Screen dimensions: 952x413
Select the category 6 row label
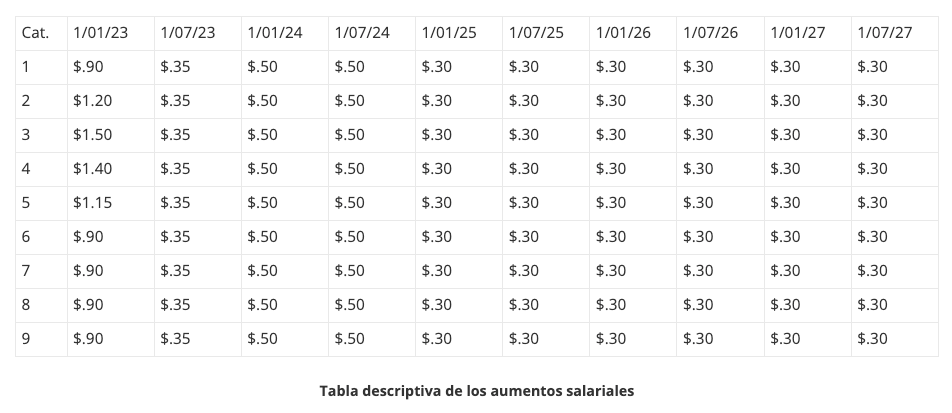tap(41, 237)
